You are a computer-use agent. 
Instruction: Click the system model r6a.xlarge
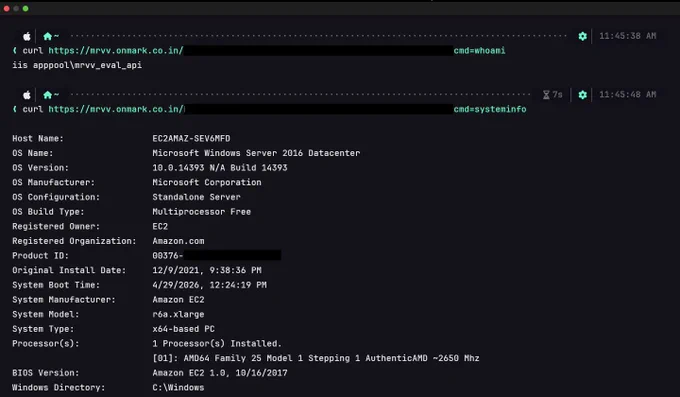click(x=178, y=315)
